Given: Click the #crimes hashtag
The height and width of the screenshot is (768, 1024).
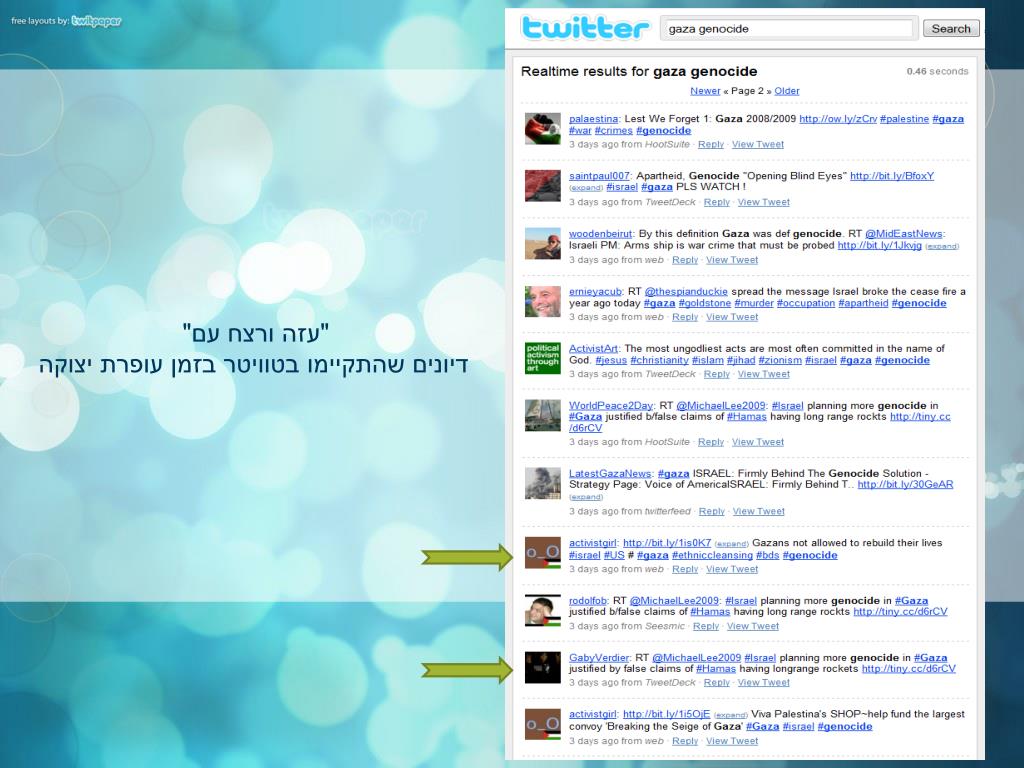Looking at the screenshot, I should [x=613, y=130].
